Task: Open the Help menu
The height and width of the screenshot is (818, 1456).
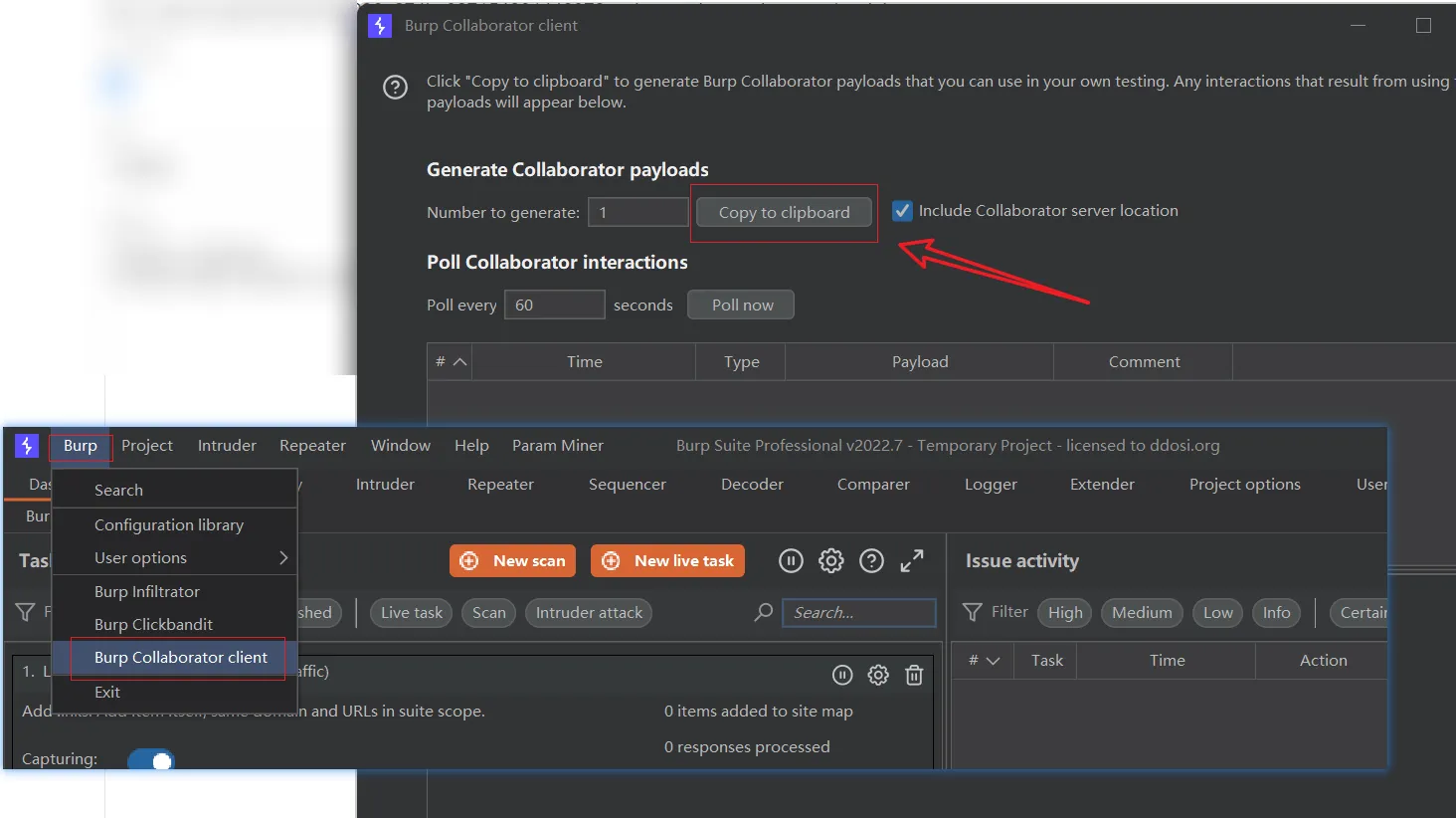Action: click(471, 446)
